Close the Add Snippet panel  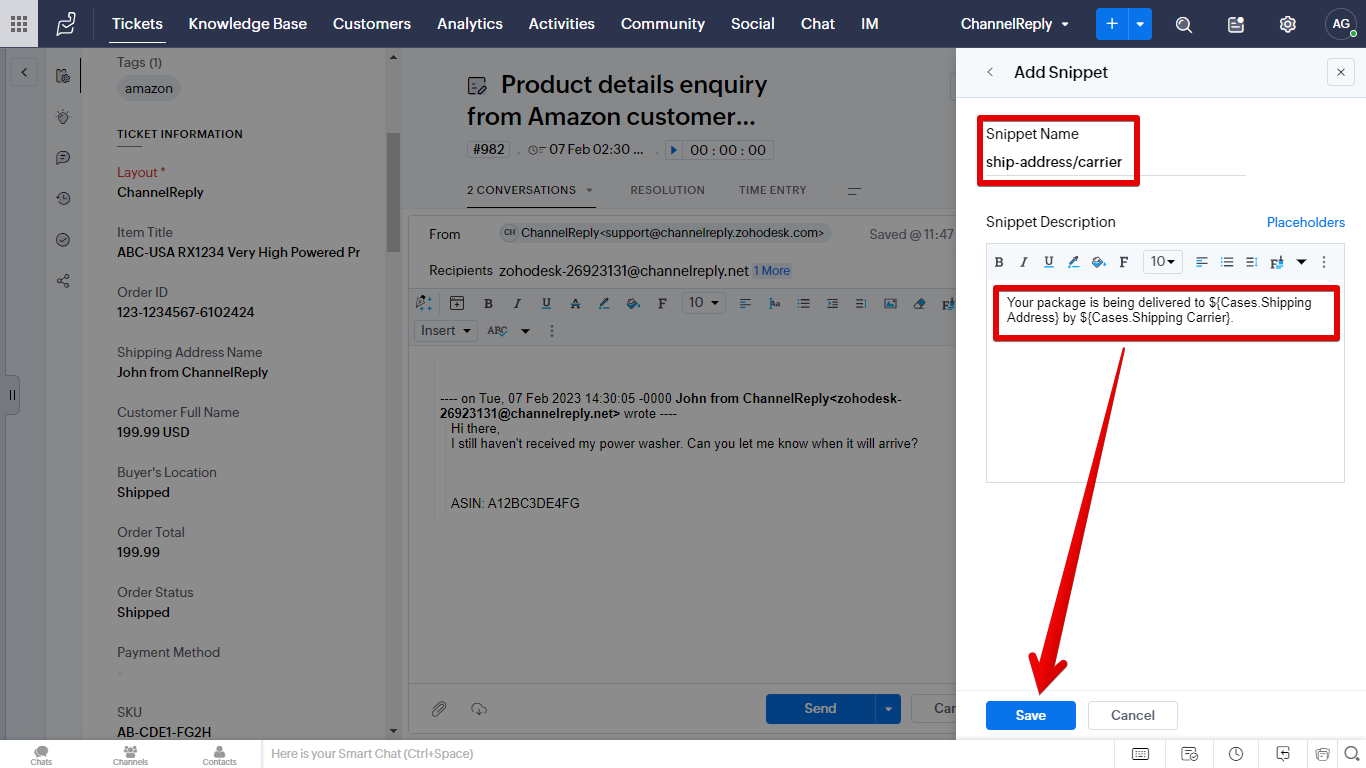1341,72
